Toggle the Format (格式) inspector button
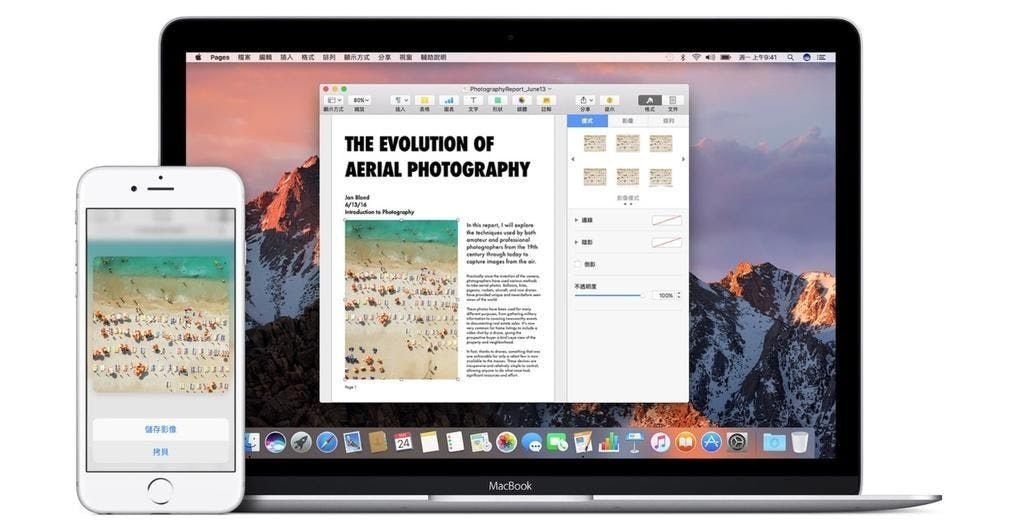The height and width of the screenshot is (532, 1024). (x=650, y=101)
